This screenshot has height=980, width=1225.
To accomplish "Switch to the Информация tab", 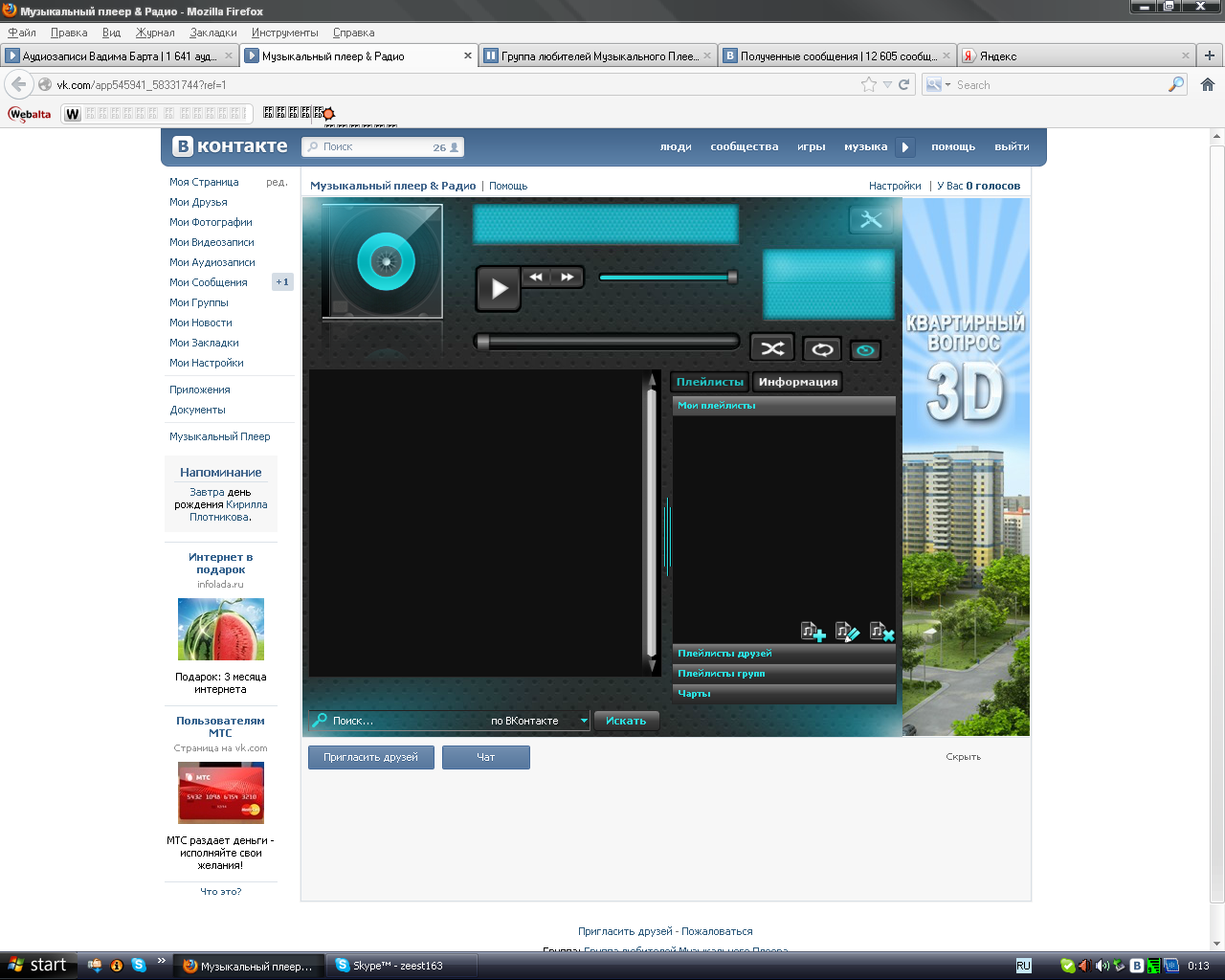I will [x=798, y=382].
